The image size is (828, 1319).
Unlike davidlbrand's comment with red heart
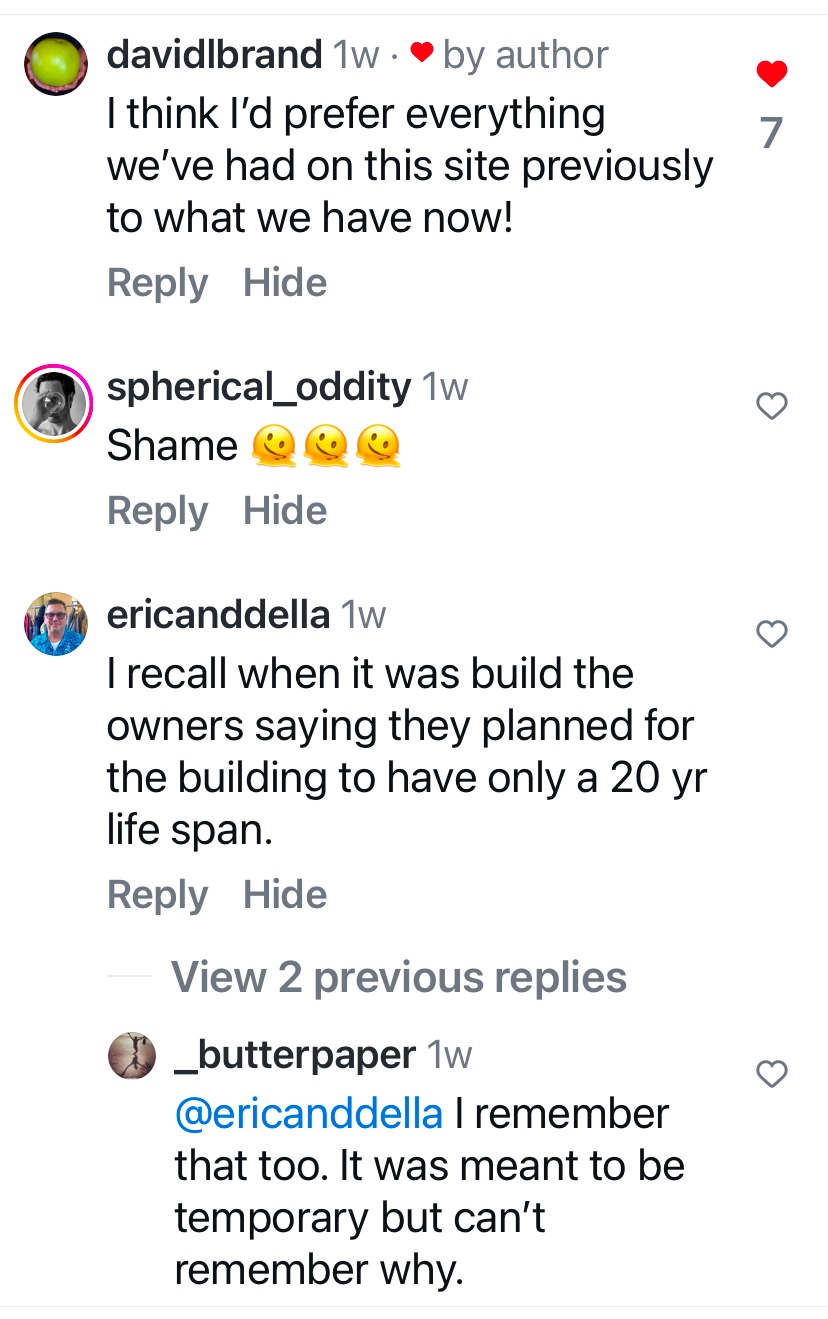point(770,73)
